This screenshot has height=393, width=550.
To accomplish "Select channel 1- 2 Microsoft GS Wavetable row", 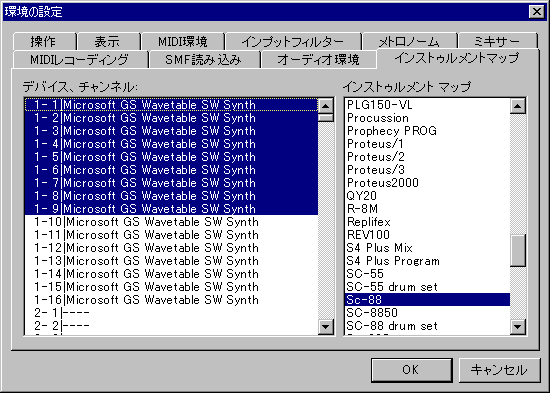I will tap(172, 118).
